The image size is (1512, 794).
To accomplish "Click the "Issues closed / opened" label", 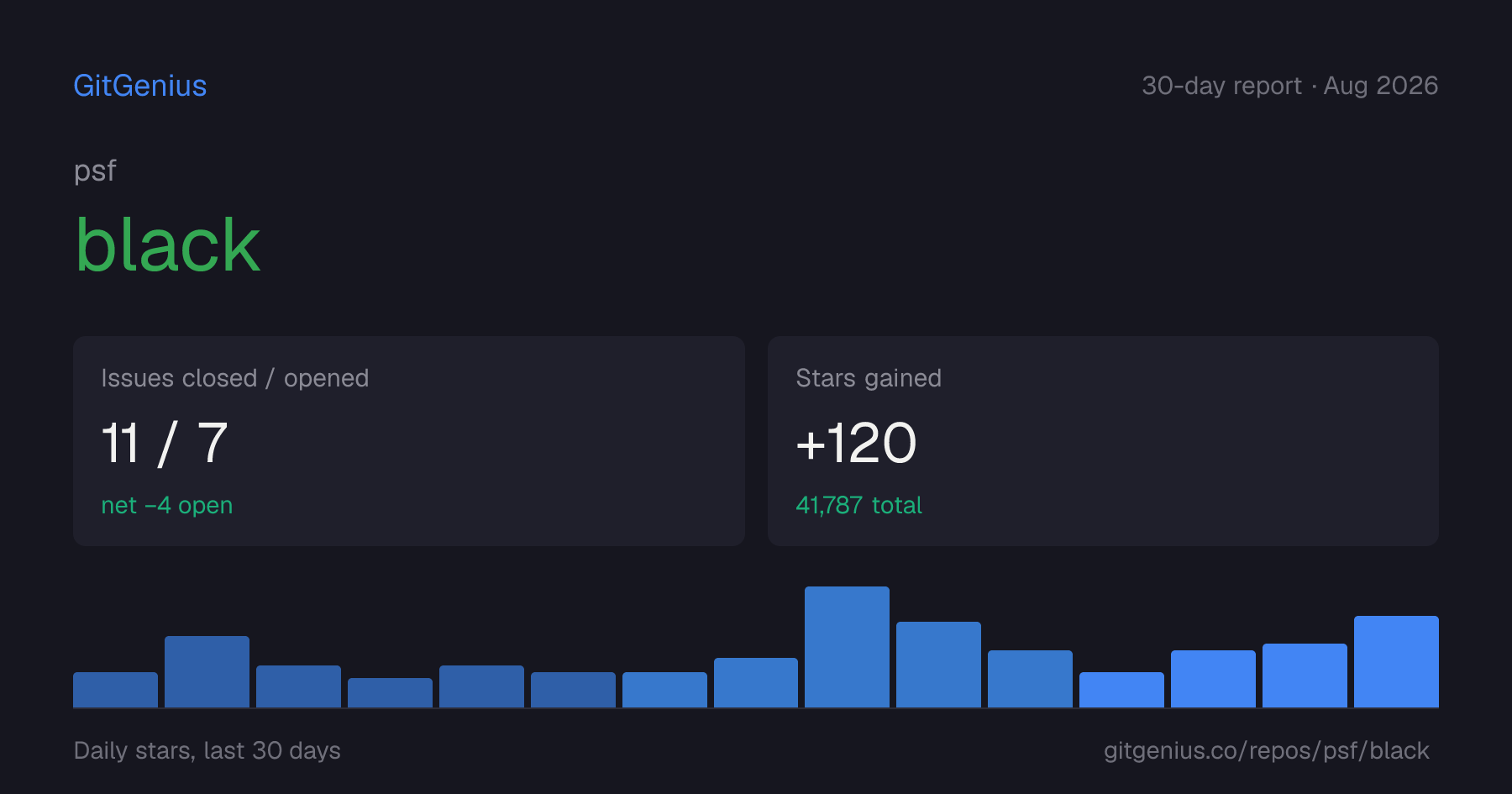I will pyautogui.click(x=235, y=378).
